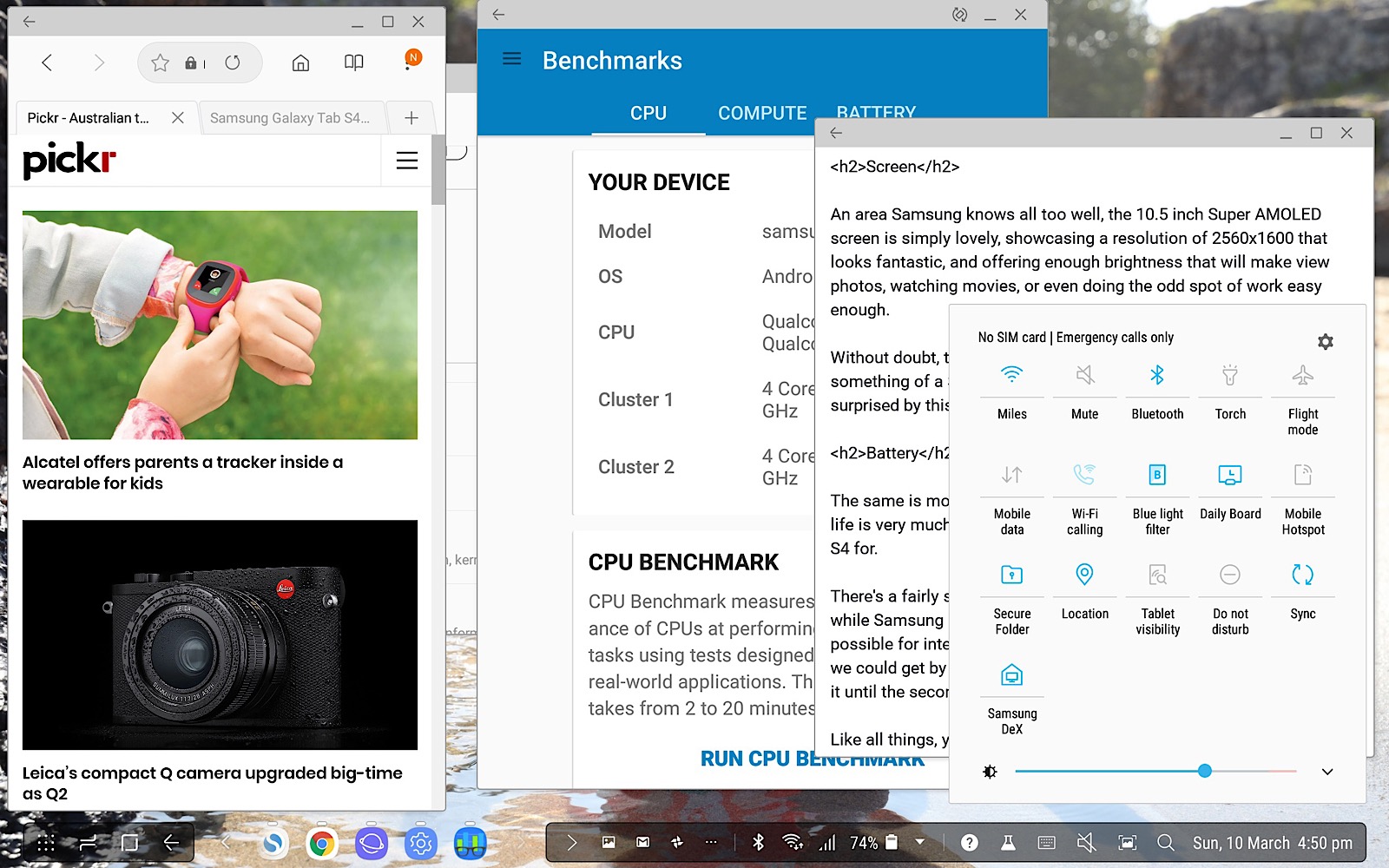Viewport: 1389px width, 868px height.
Task: Tap the taskbar back arrow button
Action: (171, 843)
